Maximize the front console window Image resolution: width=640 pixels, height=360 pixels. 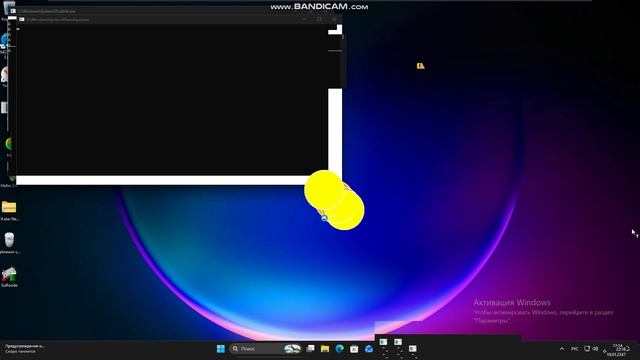[319, 19]
